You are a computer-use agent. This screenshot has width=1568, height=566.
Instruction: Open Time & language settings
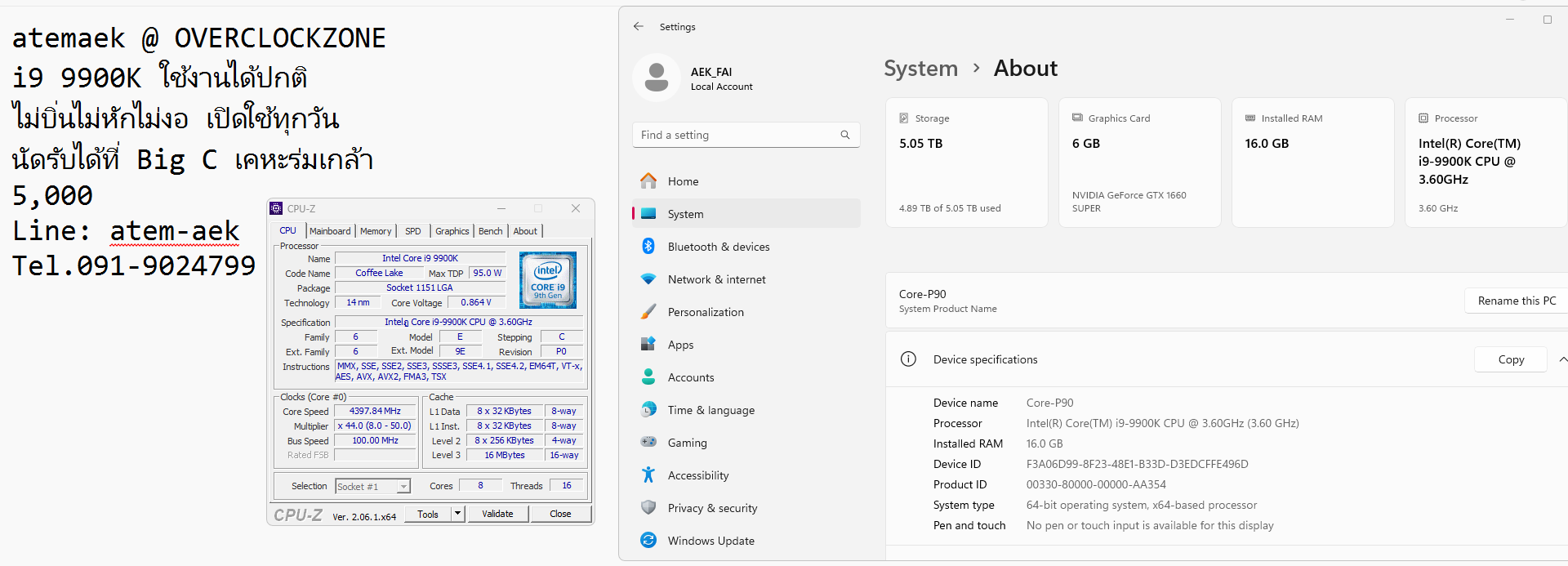746,410
